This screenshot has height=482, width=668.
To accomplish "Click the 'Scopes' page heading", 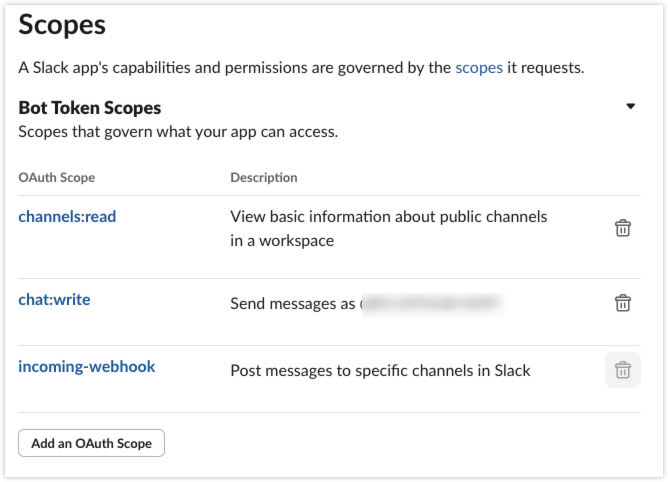I will [x=62, y=25].
